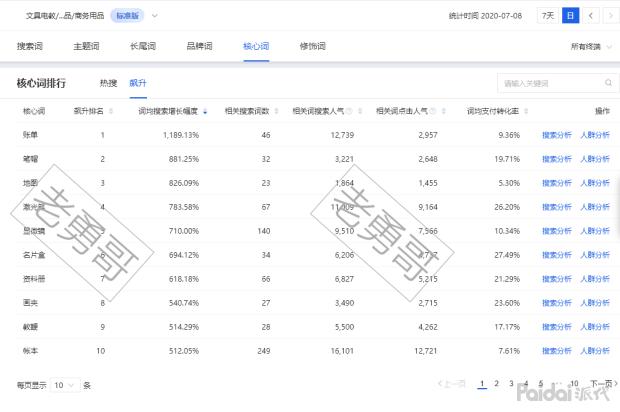This screenshot has height=412, width=620.
Task: Click the 账单 core word cell
Action: [x=30, y=135]
